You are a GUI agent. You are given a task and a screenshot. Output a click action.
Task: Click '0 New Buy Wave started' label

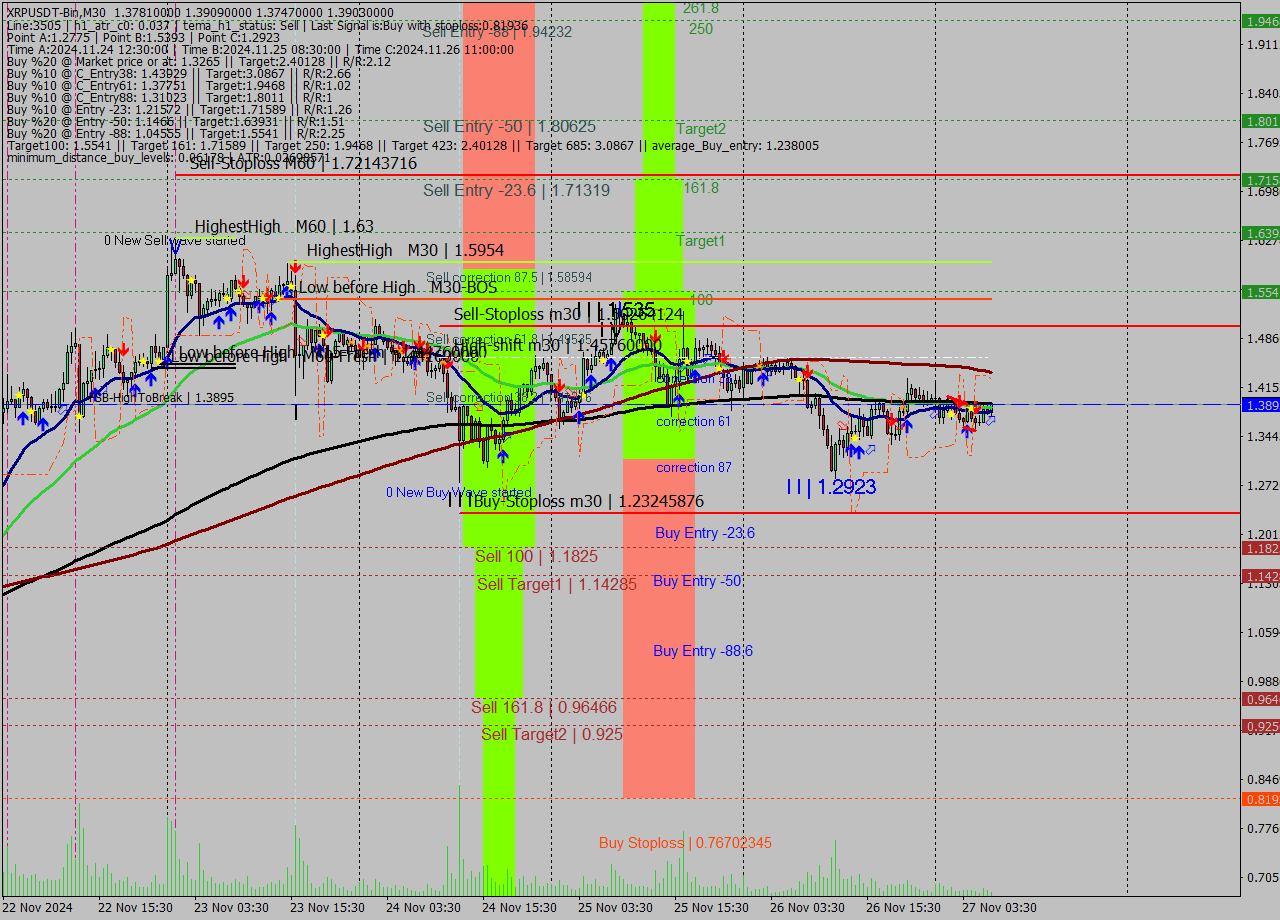459,492
